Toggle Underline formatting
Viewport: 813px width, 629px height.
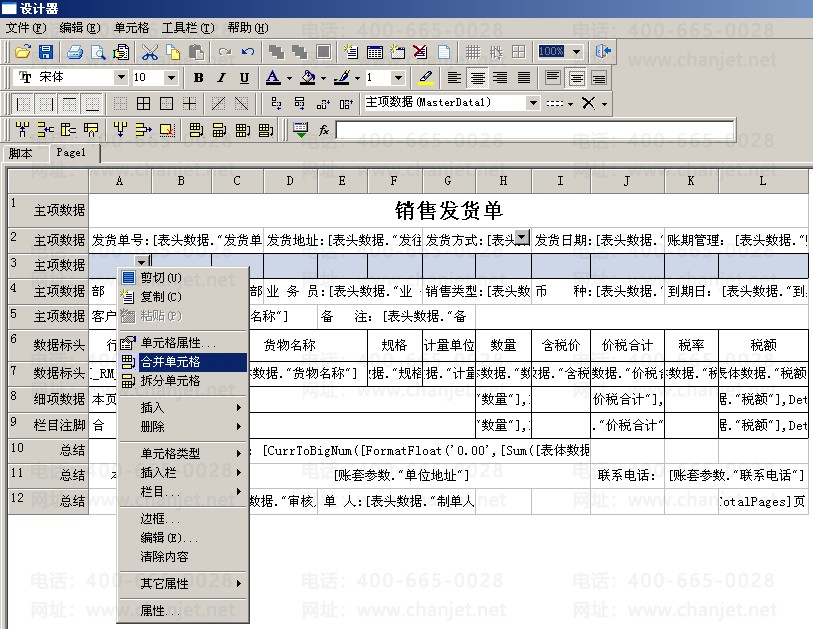[244, 78]
